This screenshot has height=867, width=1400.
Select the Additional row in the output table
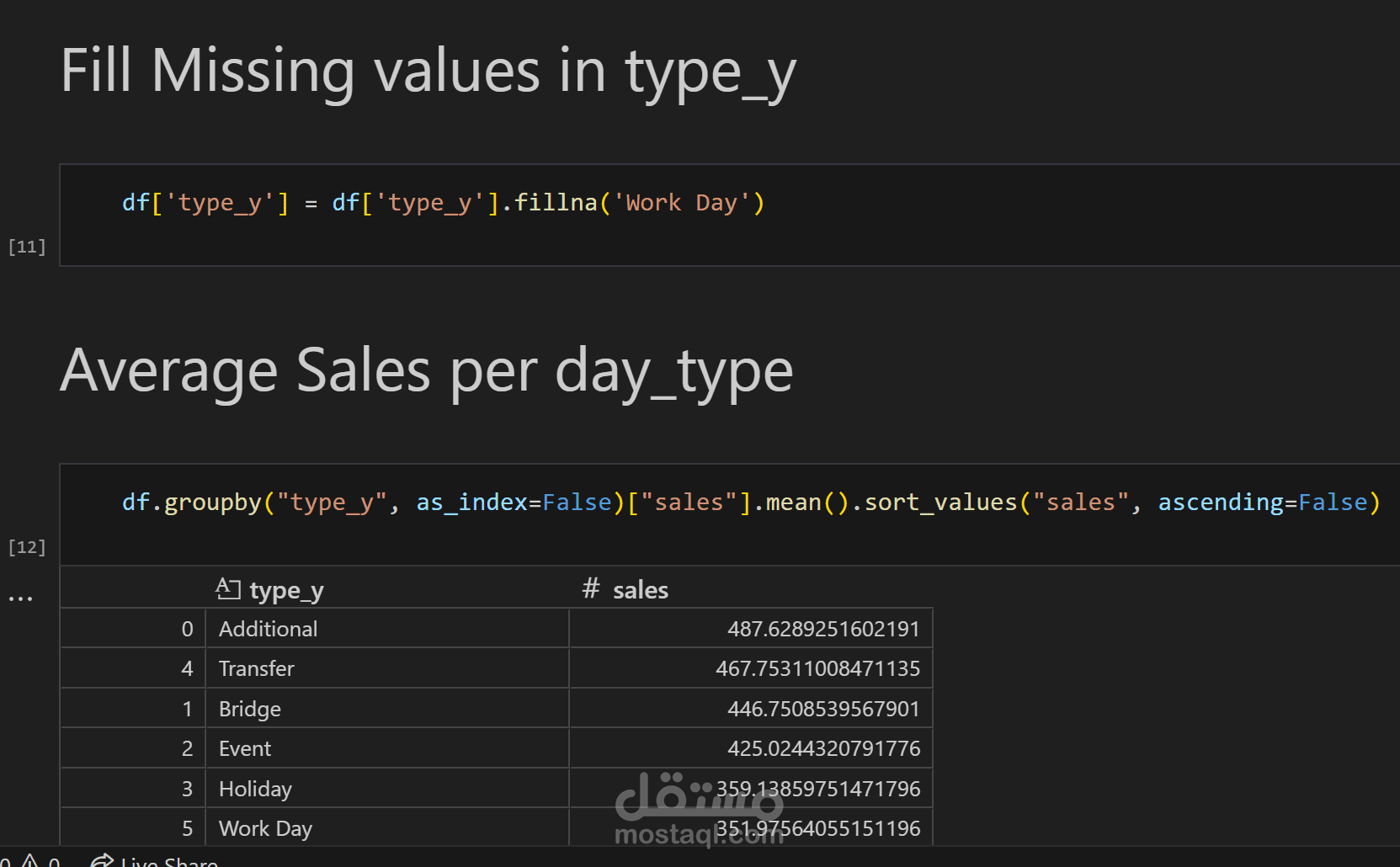269,629
